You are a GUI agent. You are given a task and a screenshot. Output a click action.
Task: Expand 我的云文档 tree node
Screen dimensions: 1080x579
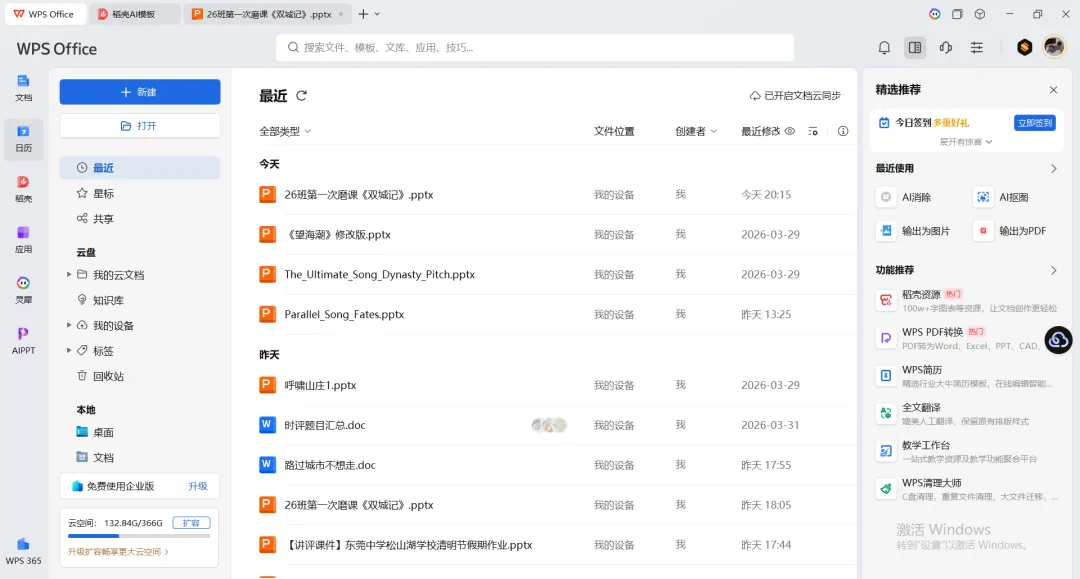(x=69, y=275)
